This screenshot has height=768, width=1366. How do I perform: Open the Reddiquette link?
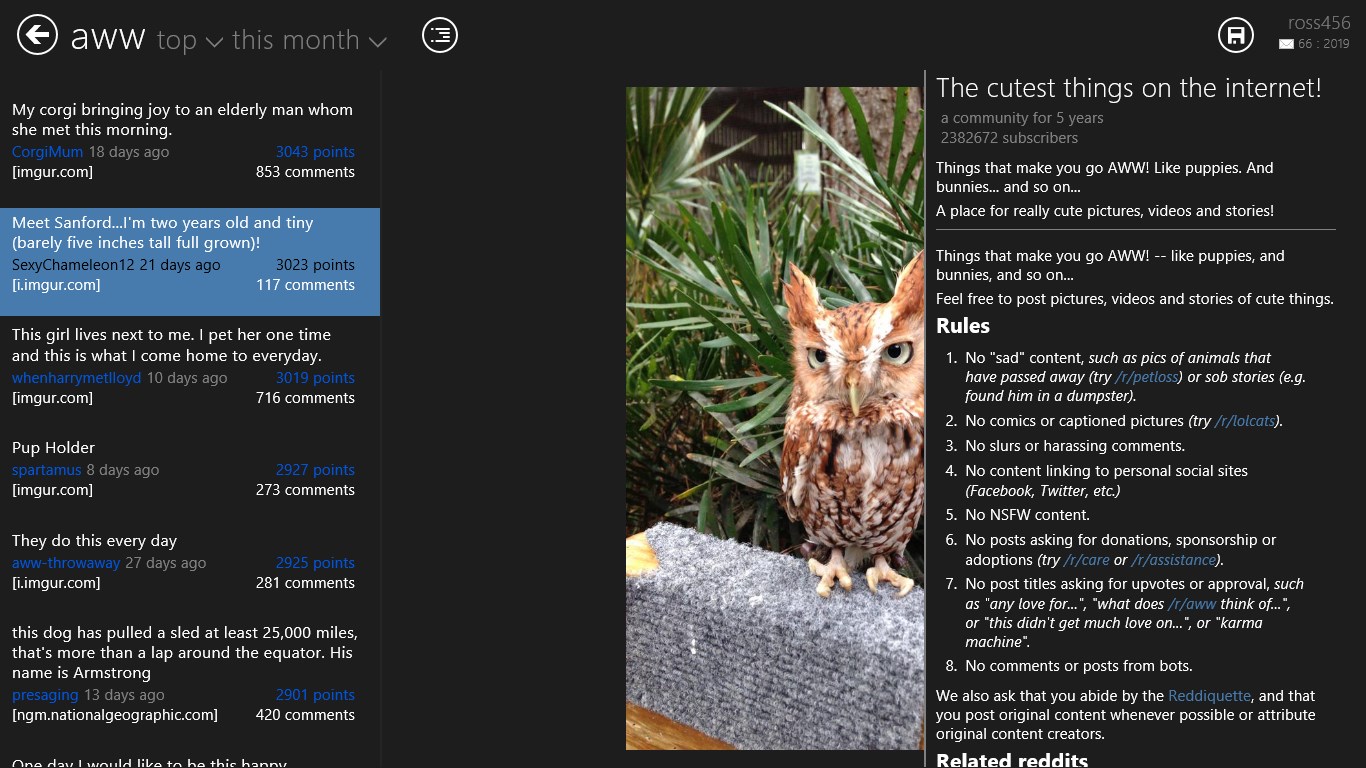pos(1209,696)
